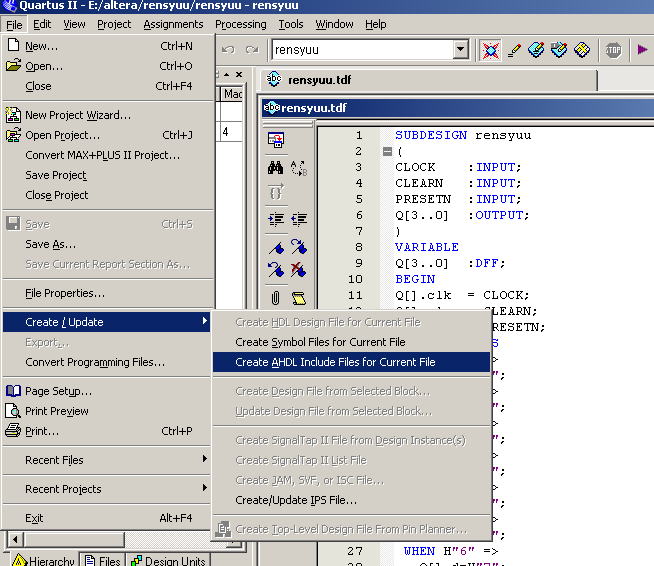Click the Jump to previous bookmark icon
This screenshot has width=654, height=566.
click(x=276, y=269)
